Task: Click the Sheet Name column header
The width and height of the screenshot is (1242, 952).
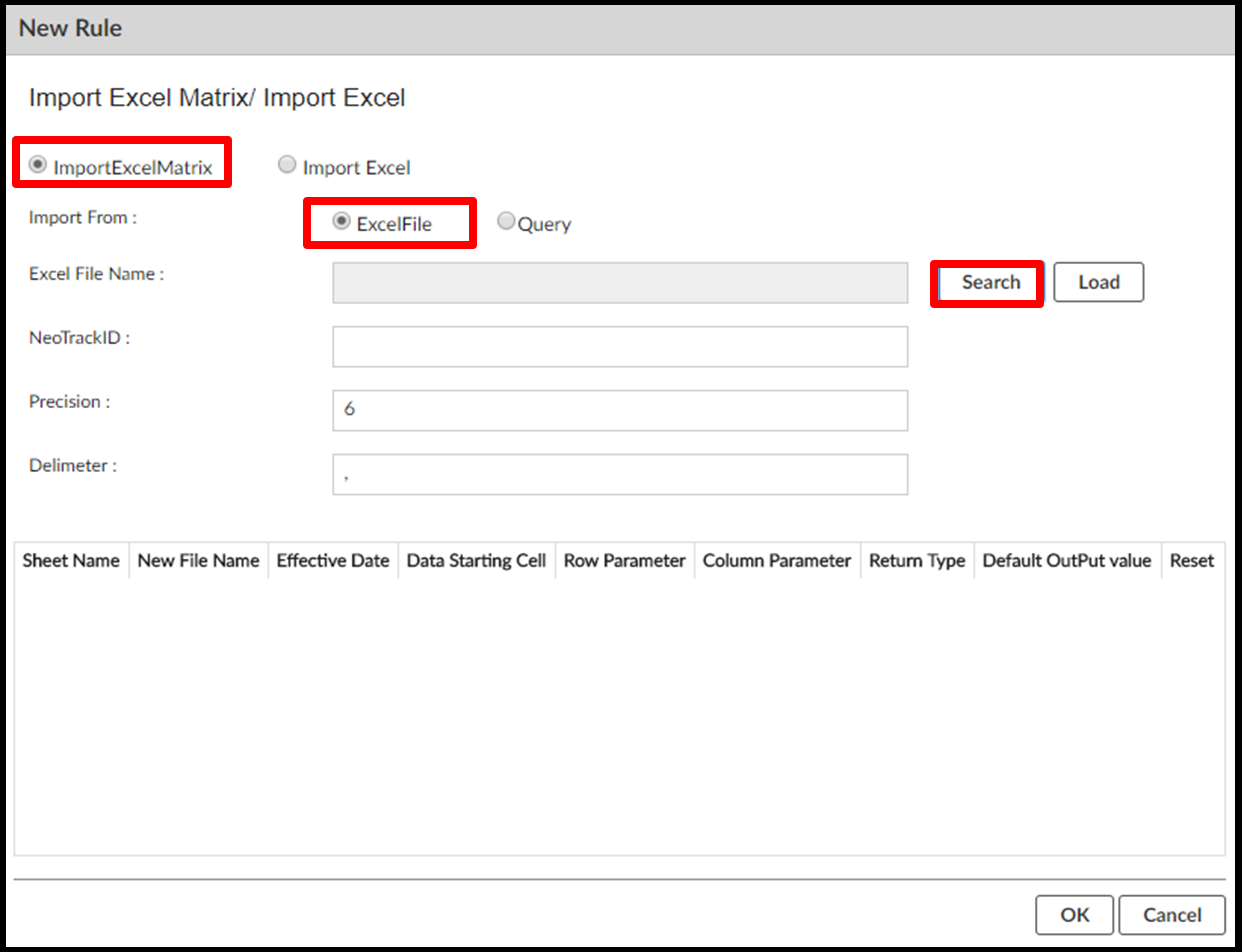Action: click(71, 561)
